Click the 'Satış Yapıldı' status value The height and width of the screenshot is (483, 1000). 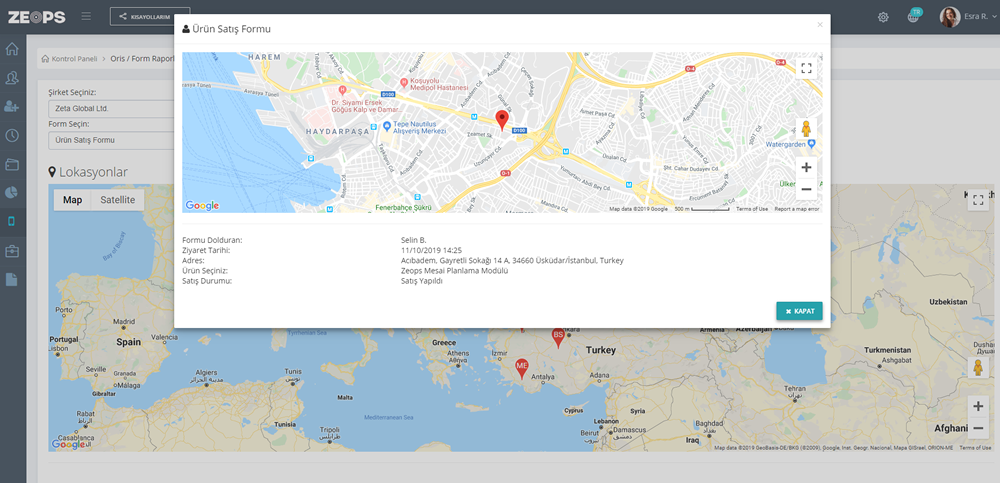point(422,281)
